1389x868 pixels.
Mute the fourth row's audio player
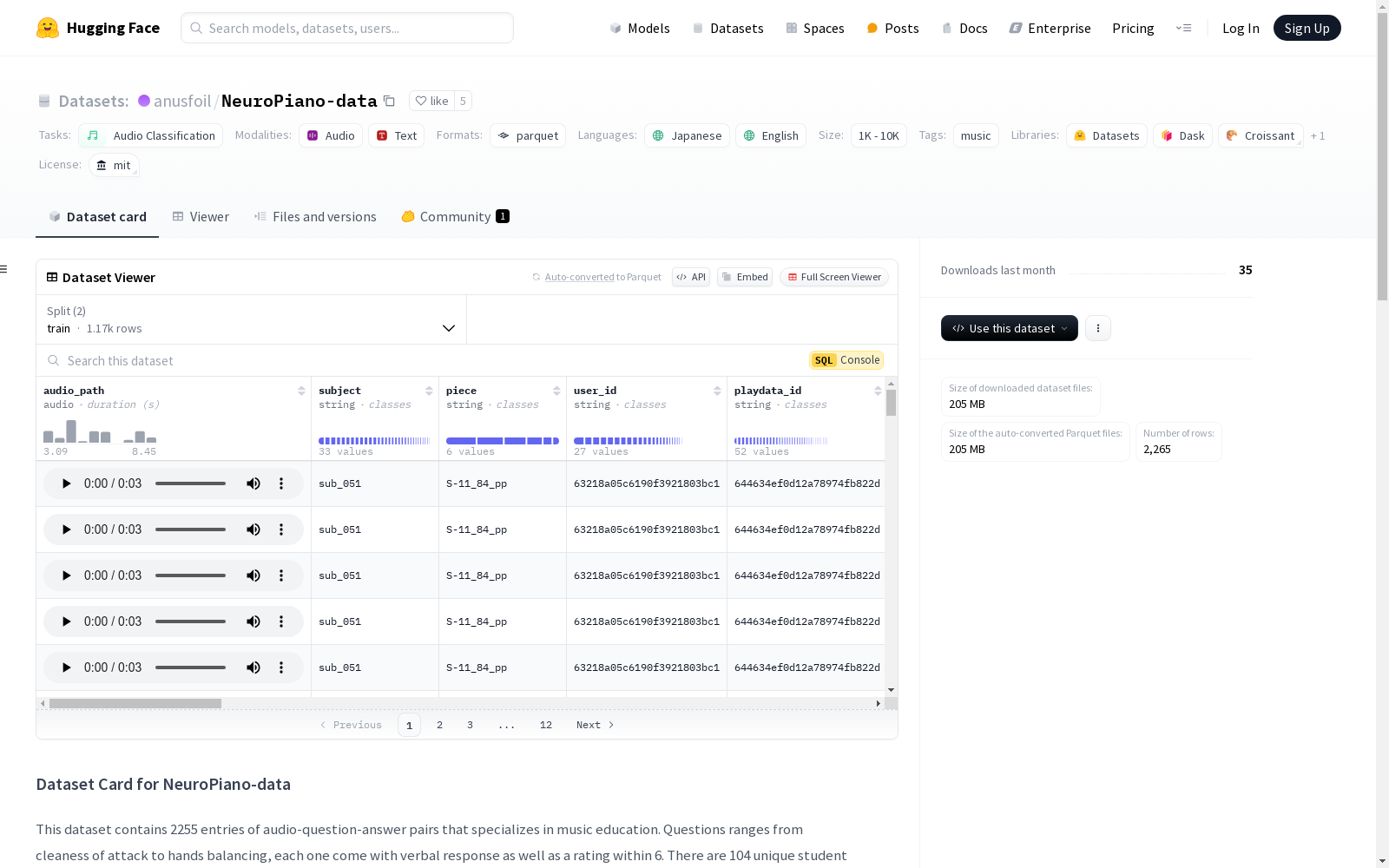point(253,621)
